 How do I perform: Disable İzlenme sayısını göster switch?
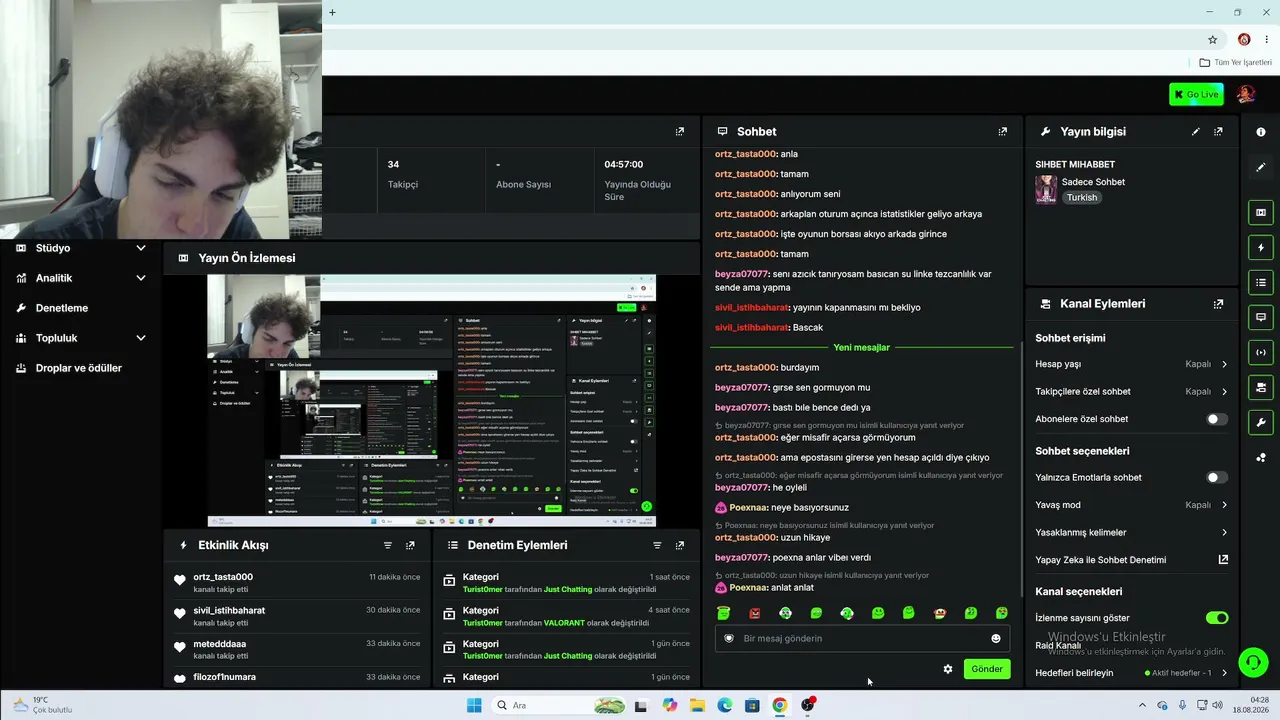tap(1217, 618)
